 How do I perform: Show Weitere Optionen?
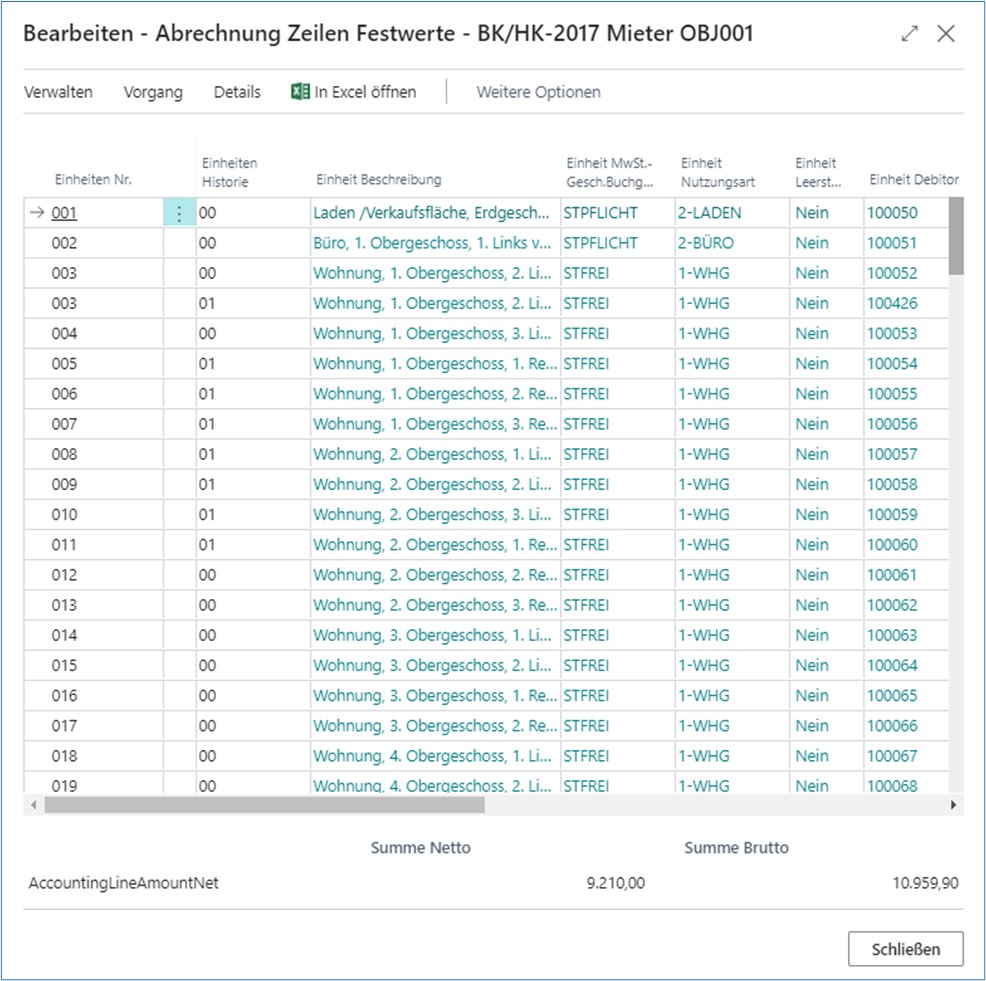coord(538,92)
